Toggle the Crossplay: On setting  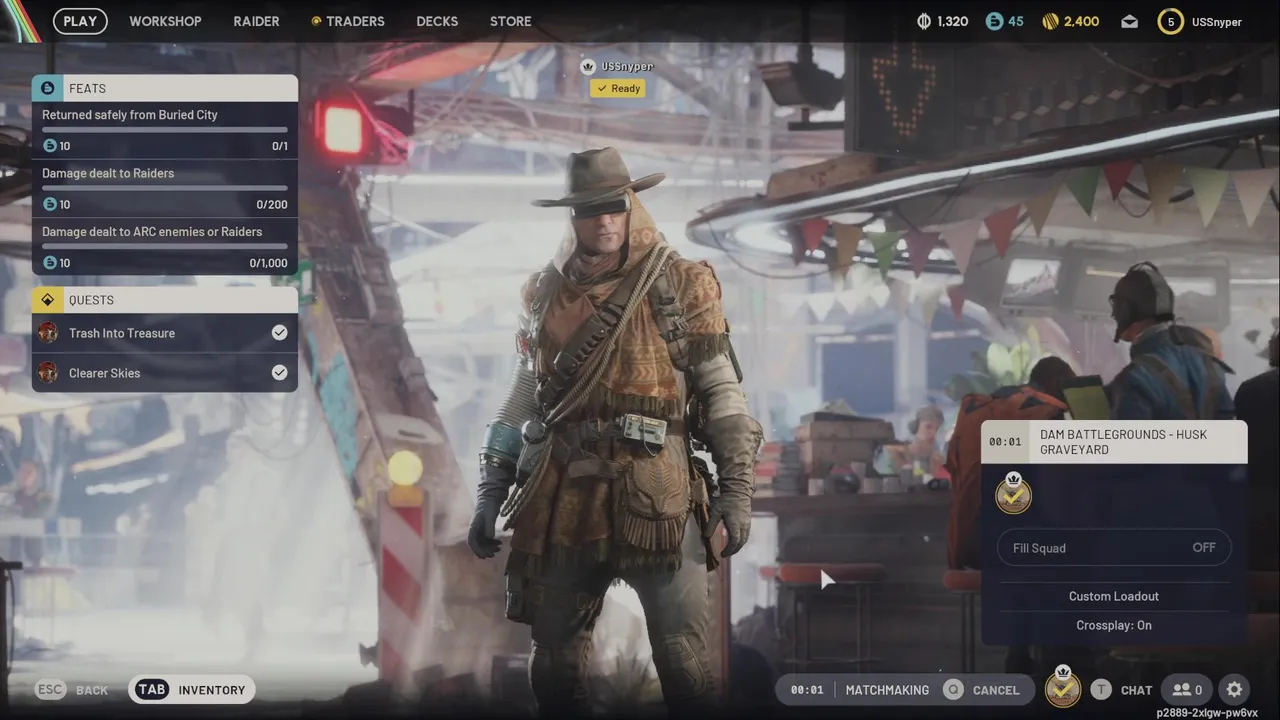coord(1114,625)
